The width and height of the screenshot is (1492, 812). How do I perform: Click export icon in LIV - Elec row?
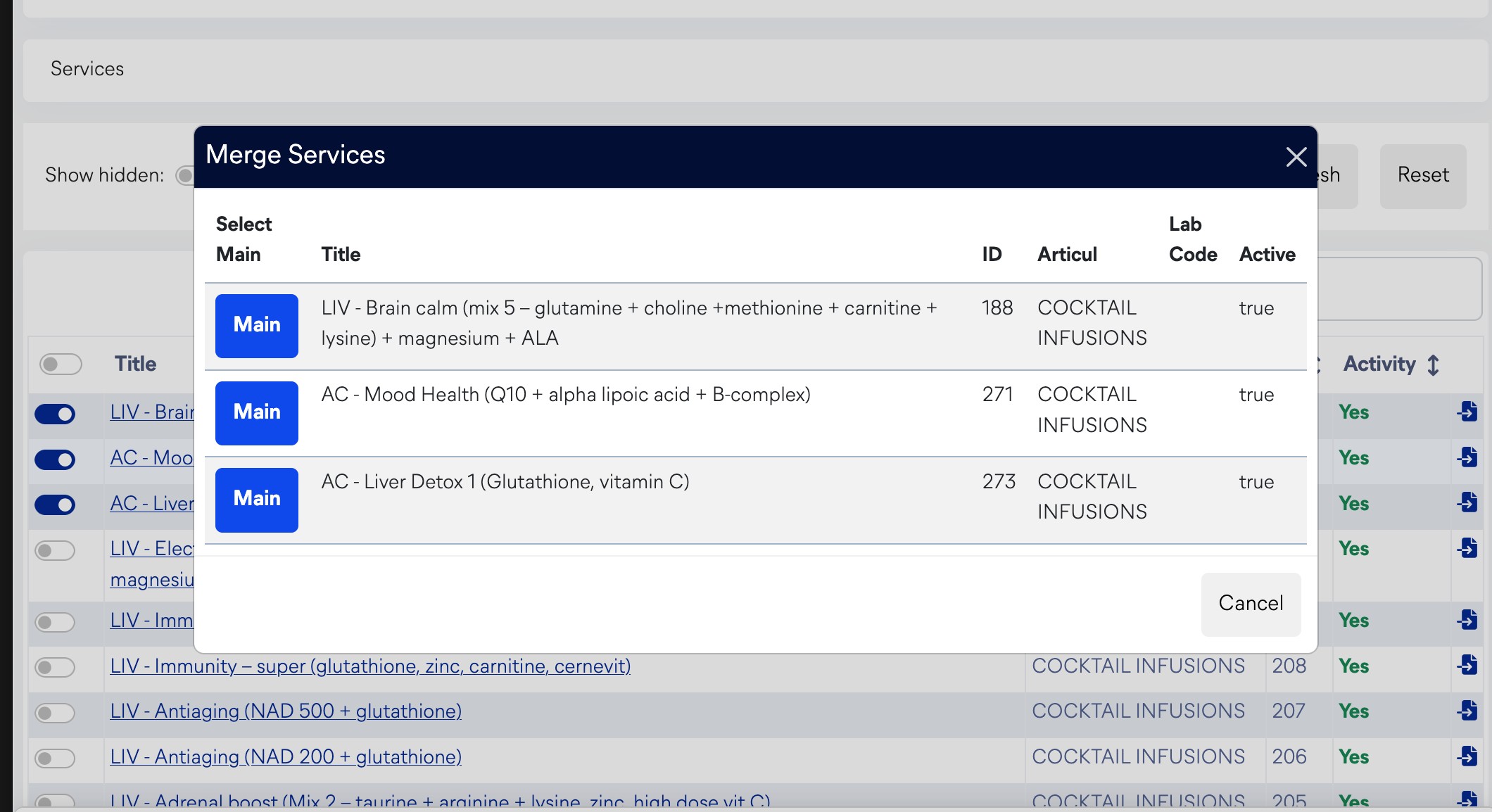click(x=1467, y=548)
